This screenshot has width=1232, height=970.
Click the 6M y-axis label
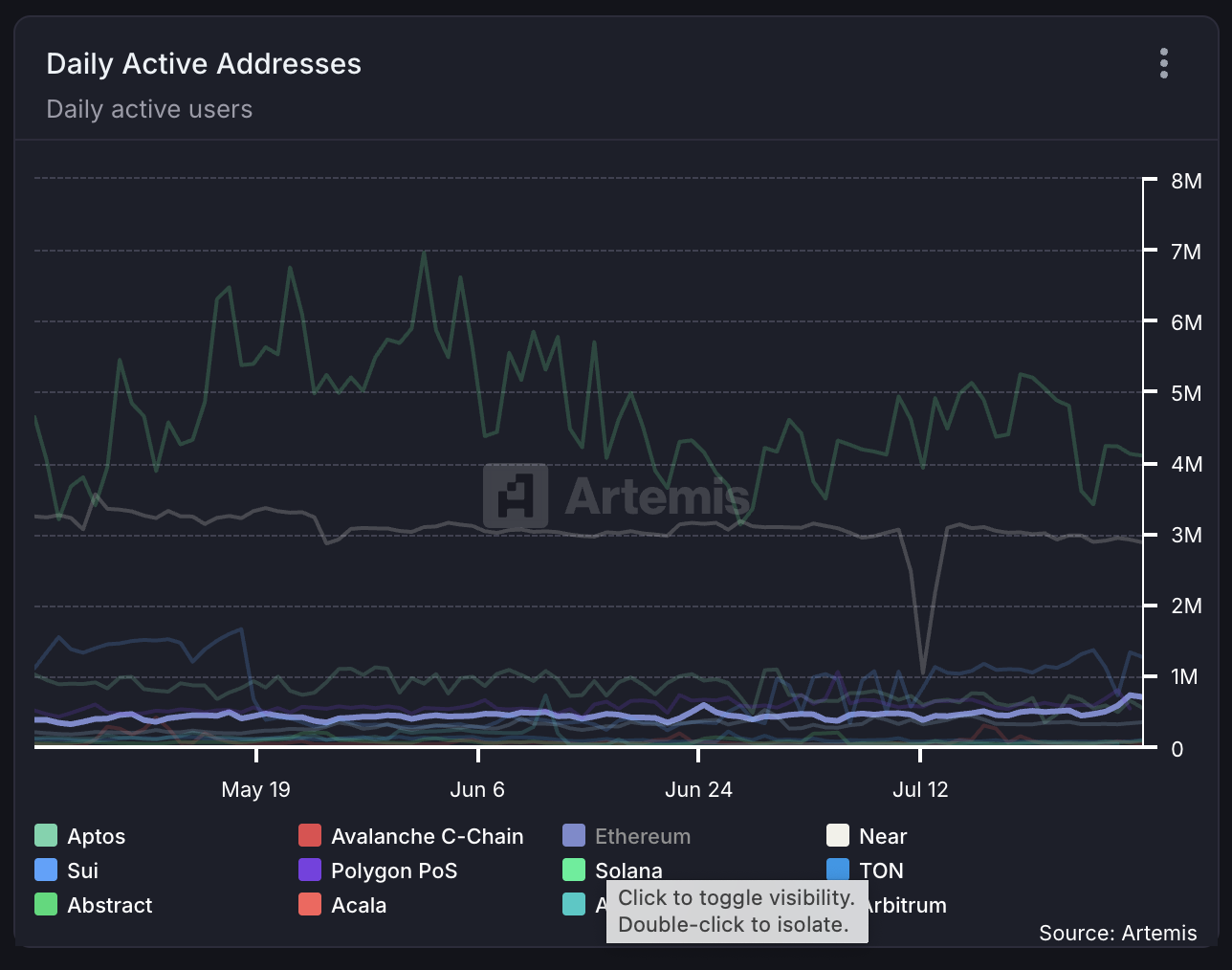point(1186,323)
